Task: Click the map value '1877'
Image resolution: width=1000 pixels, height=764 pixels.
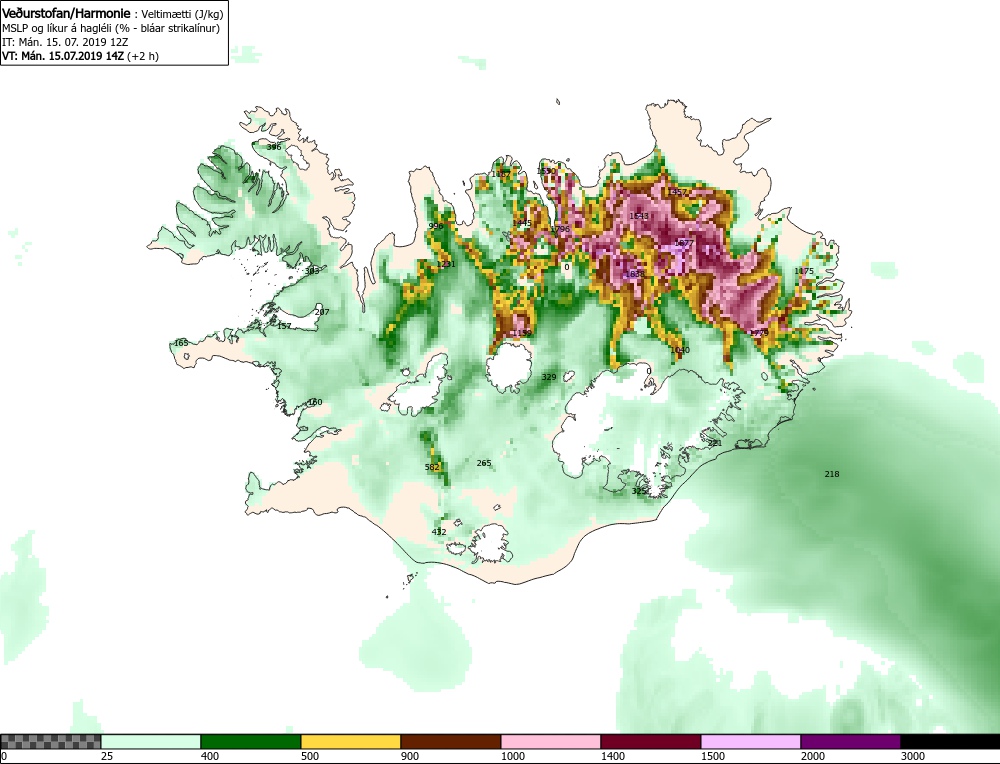Action: tap(683, 244)
